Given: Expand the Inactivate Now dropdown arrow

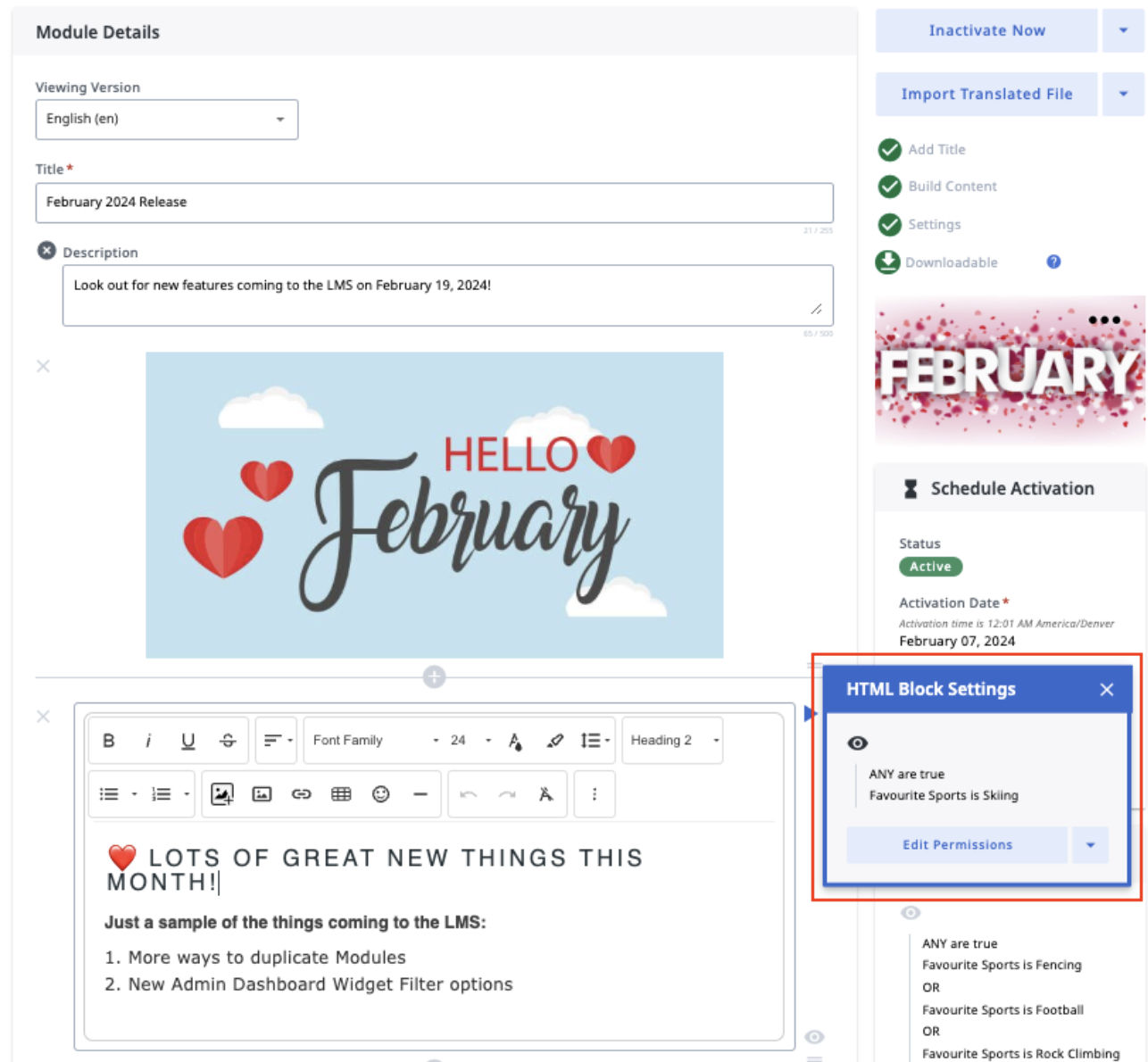Looking at the screenshot, I should click(1123, 30).
